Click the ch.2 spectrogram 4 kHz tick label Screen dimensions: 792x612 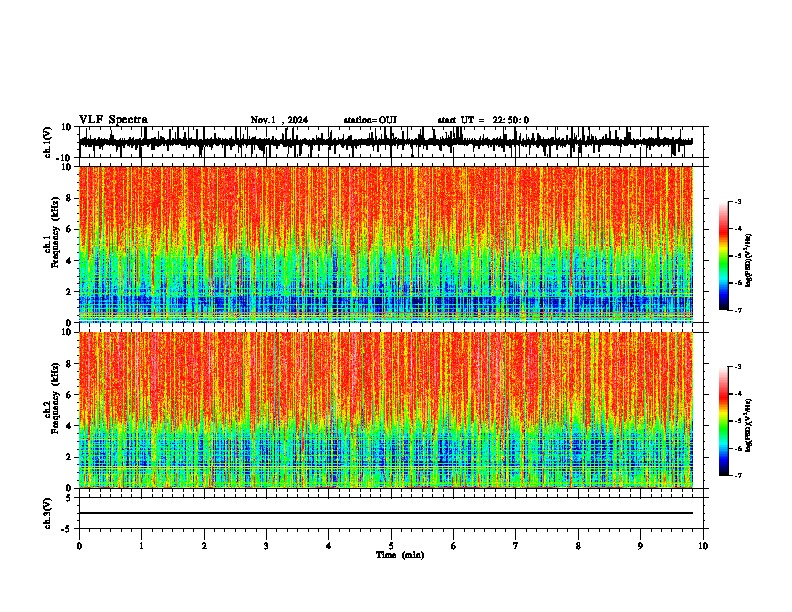69,426
